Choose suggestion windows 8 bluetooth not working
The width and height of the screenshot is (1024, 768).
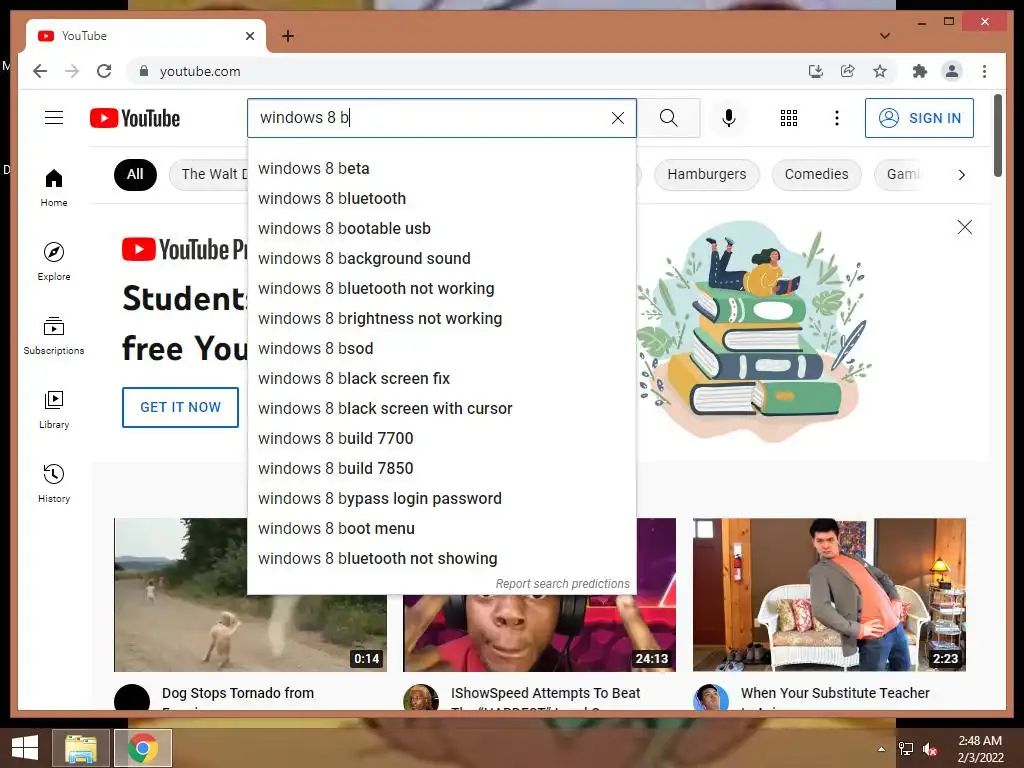pyautogui.click(x=441, y=289)
